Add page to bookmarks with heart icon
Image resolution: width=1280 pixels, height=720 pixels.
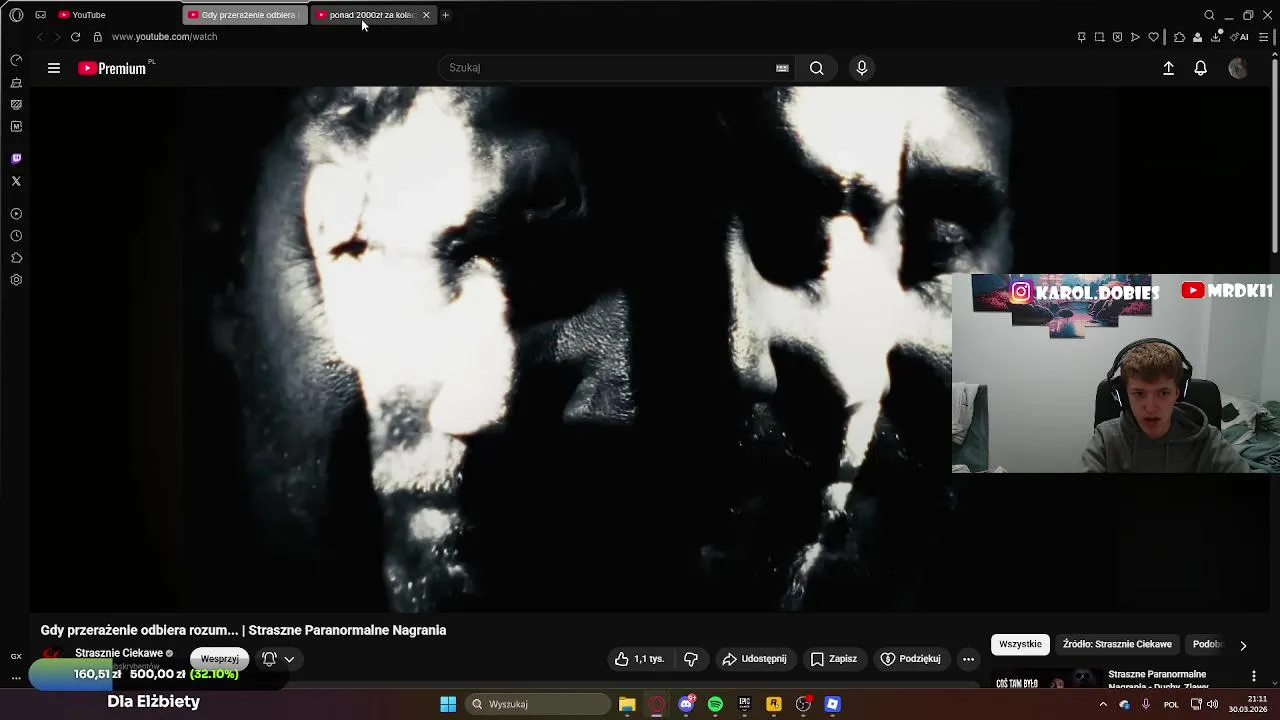1153,37
